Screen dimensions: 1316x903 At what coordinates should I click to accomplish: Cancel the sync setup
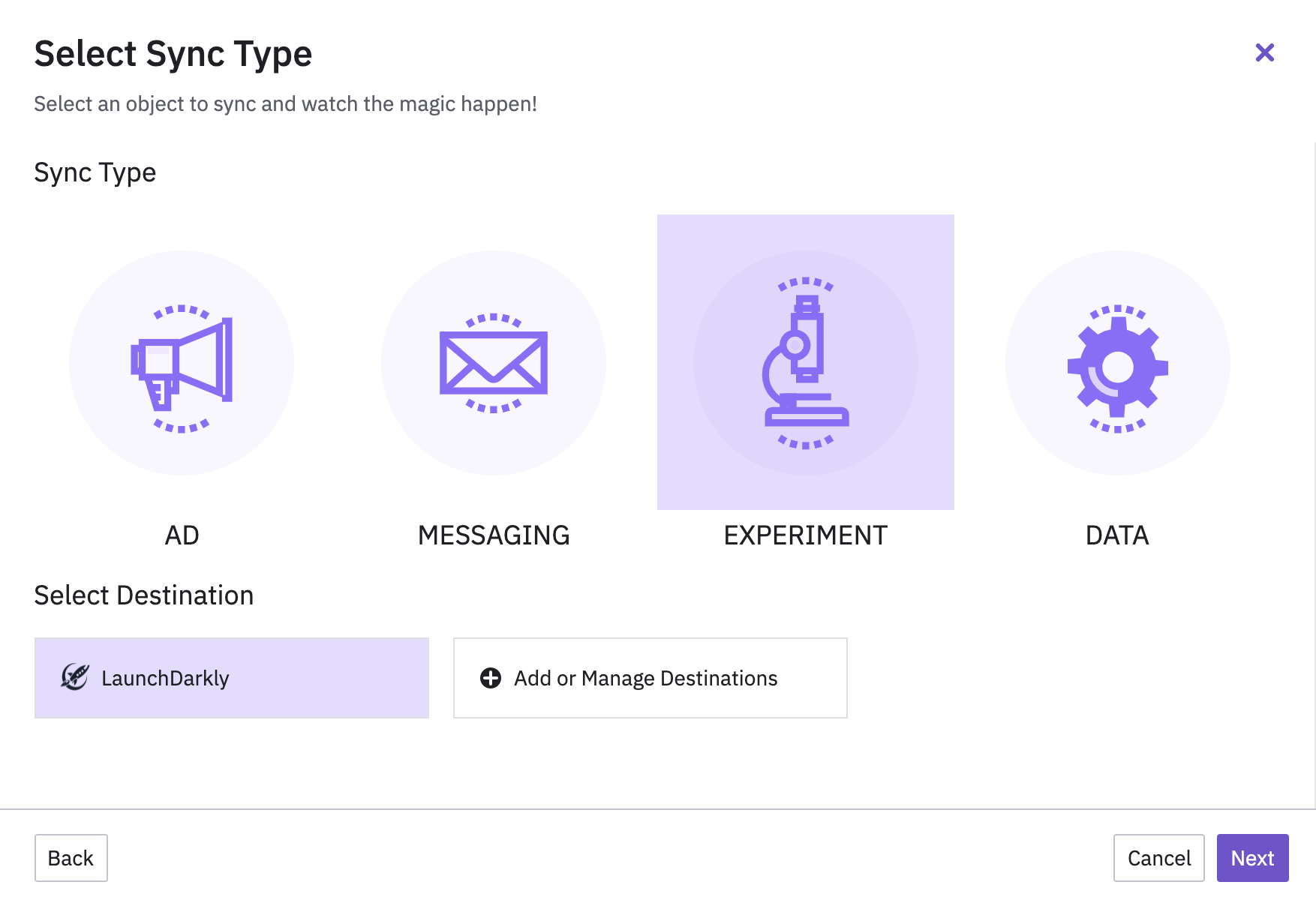pos(1158,858)
